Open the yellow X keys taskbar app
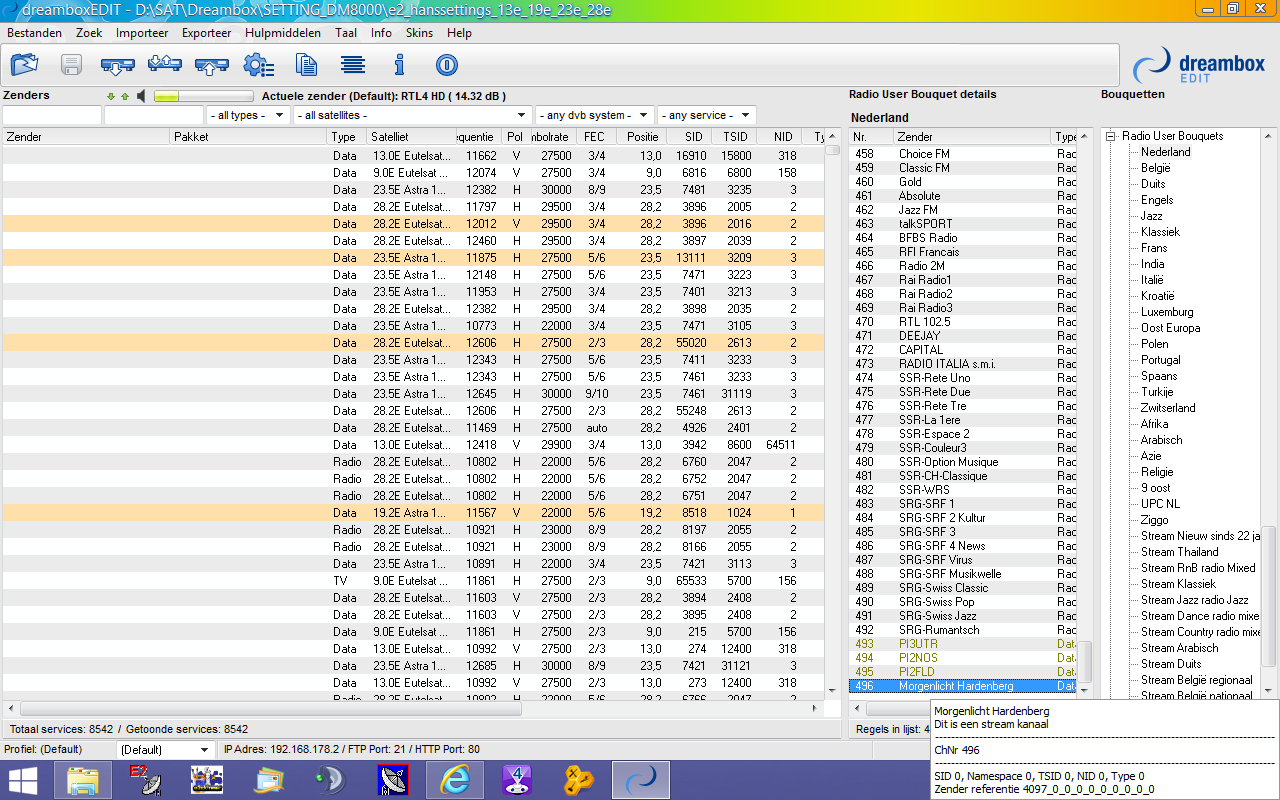This screenshot has height=800, width=1280. 579,780
